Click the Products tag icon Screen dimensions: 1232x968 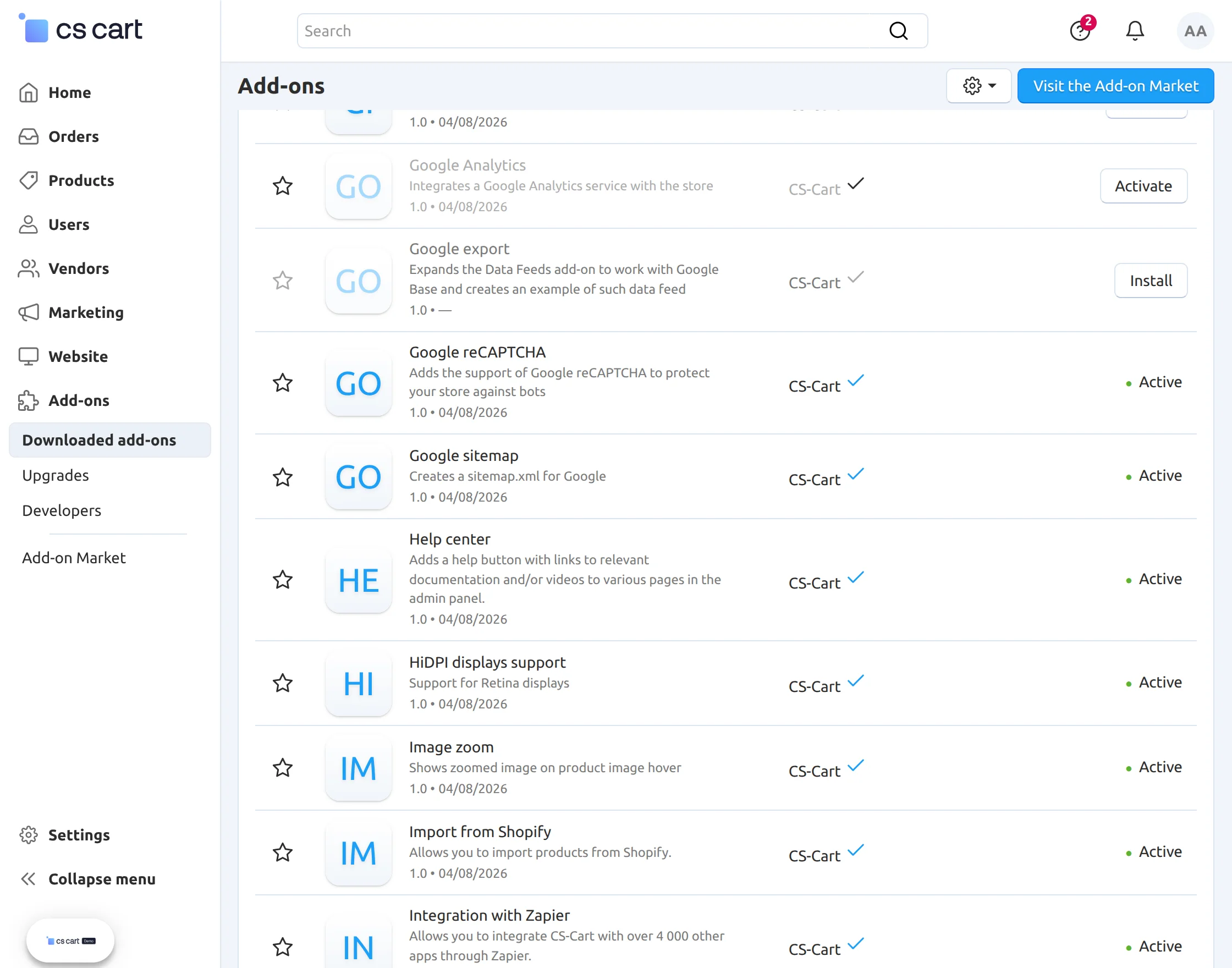point(29,180)
